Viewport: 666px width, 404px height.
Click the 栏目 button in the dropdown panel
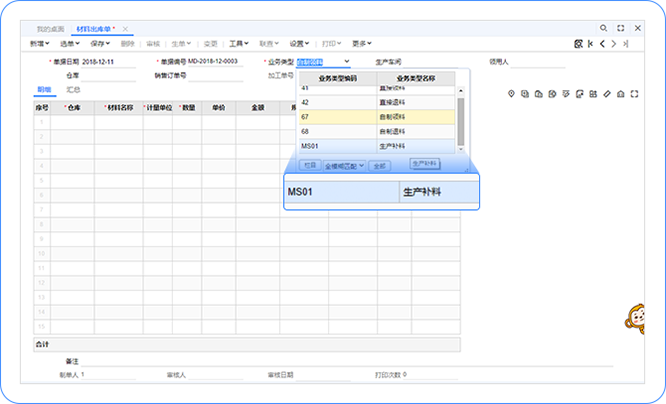pyautogui.click(x=310, y=166)
